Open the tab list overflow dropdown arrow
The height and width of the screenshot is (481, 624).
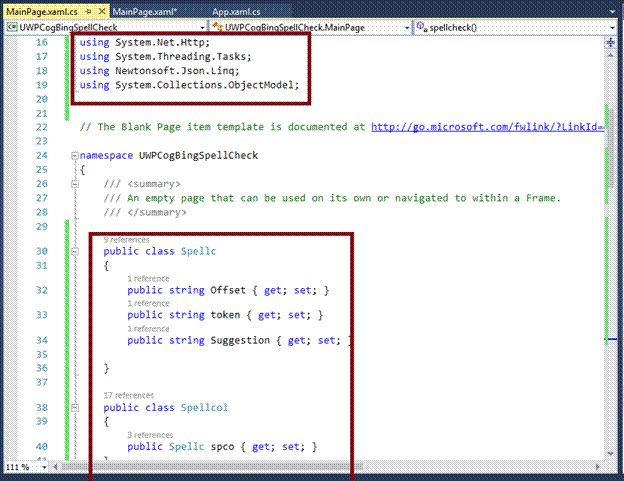coord(612,12)
